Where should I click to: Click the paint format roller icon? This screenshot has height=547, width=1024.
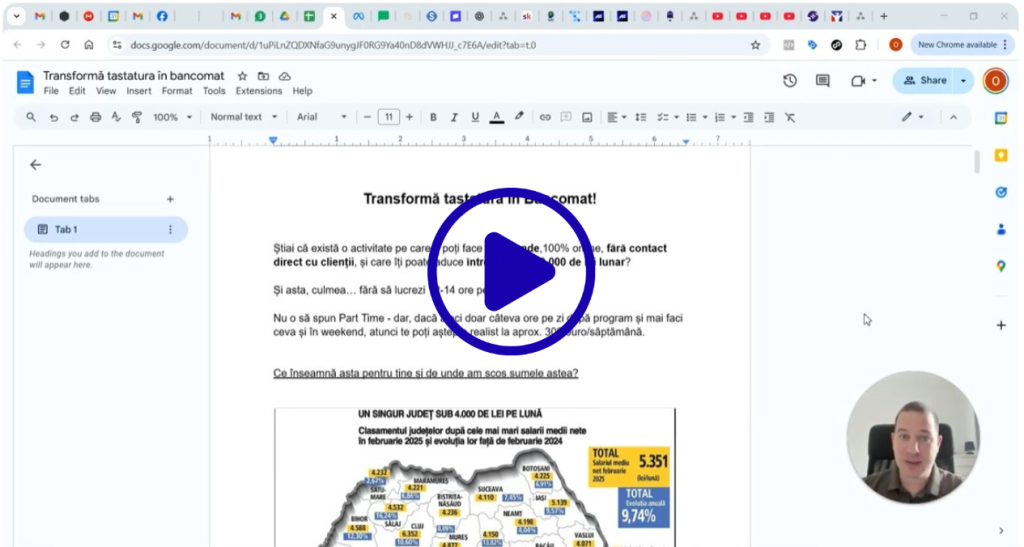(137, 117)
